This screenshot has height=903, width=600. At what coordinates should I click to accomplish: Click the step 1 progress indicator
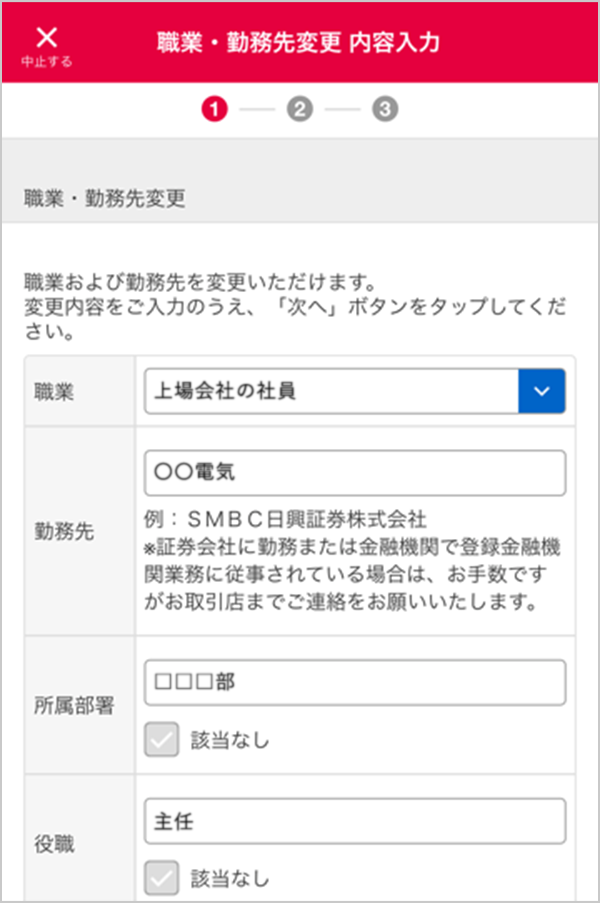pos(214,109)
